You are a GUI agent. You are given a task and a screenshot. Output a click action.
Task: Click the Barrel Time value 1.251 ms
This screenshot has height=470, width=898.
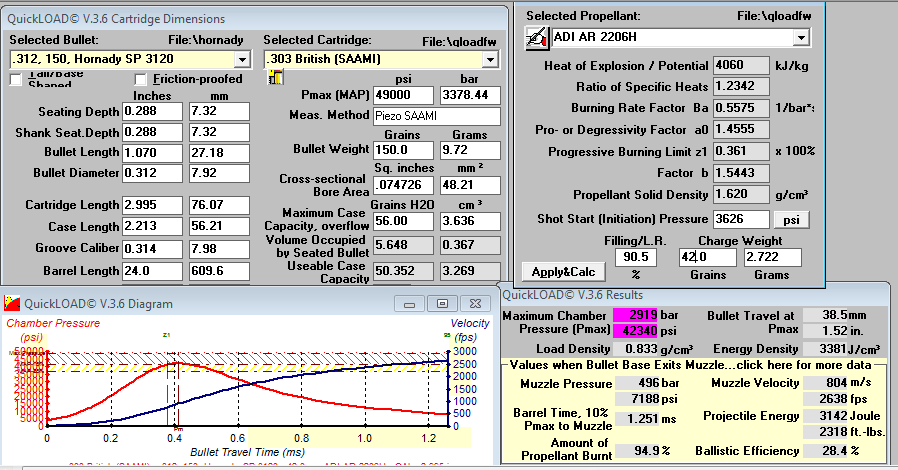point(638,419)
